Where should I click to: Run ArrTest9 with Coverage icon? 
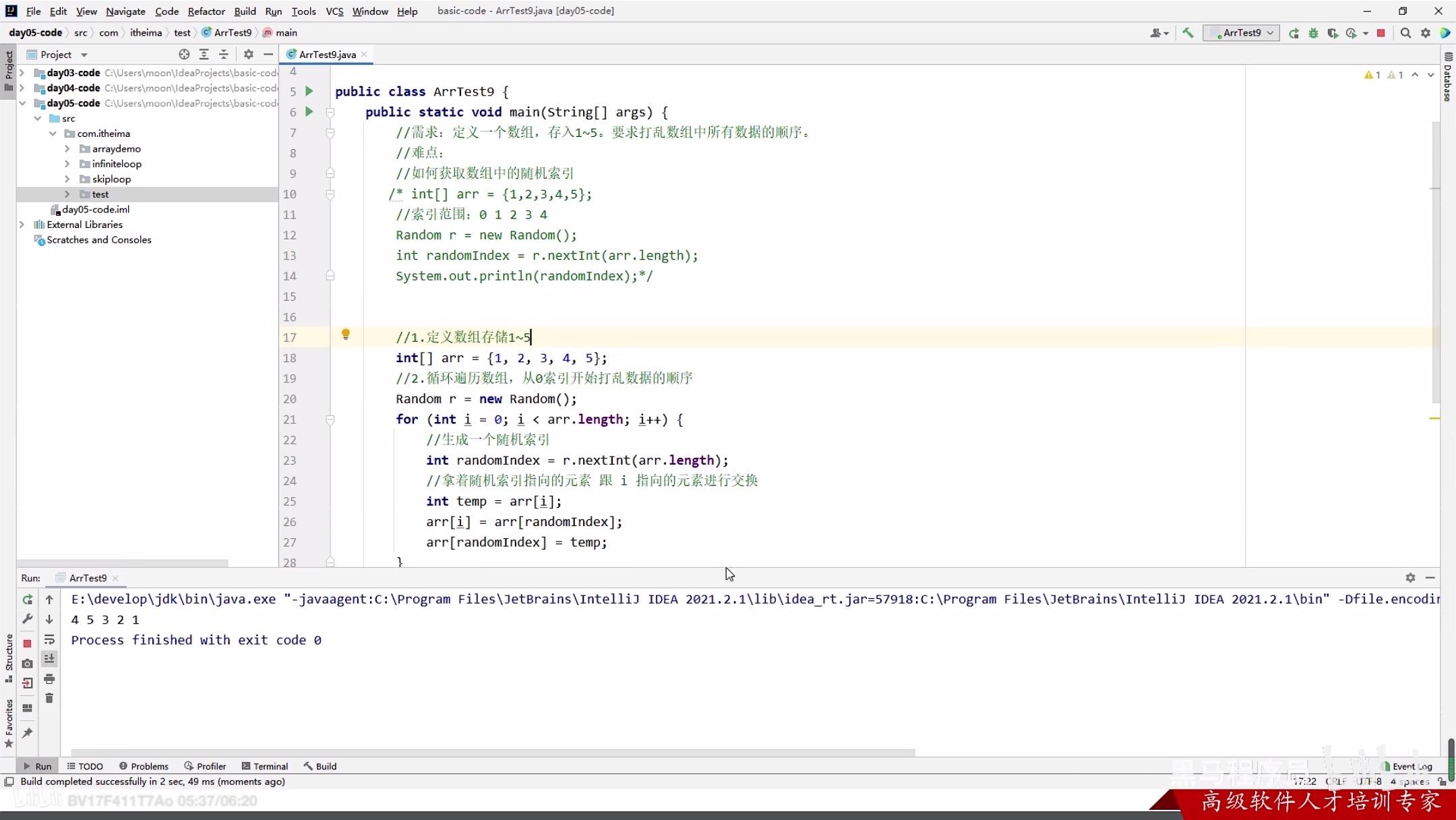pyautogui.click(x=1333, y=32)
